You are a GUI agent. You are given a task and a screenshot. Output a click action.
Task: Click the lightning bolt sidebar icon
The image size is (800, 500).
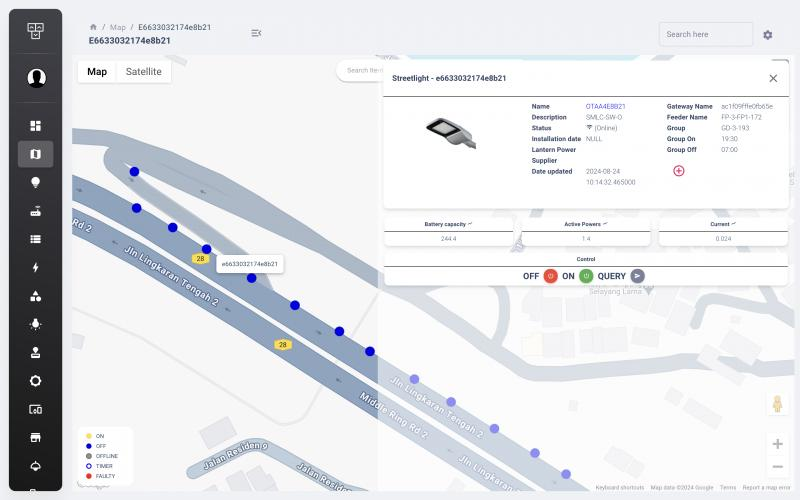(36, 267)
